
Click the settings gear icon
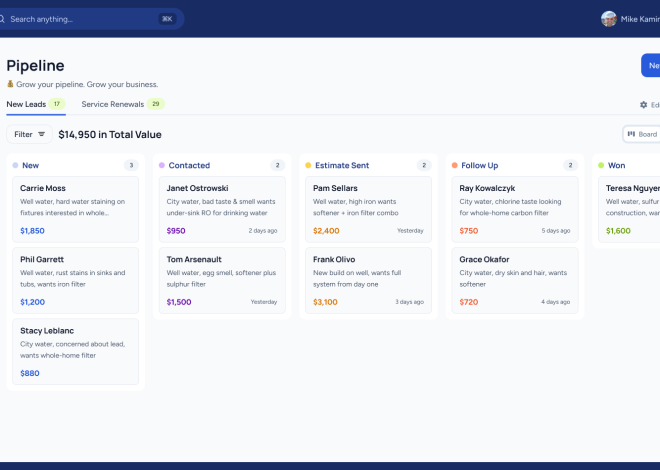(643, 105)
